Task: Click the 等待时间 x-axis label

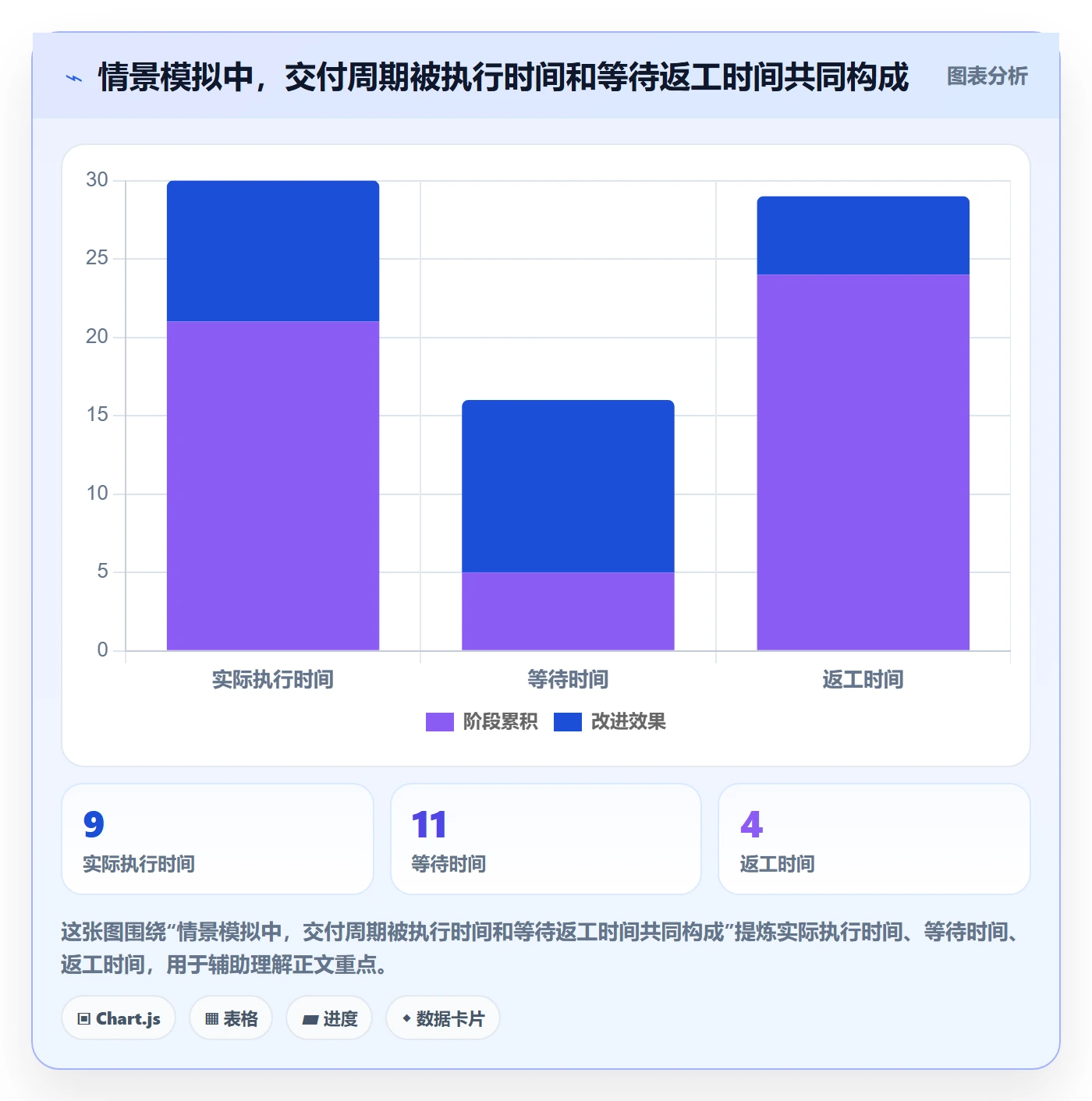Action: (x=568, y=680)
